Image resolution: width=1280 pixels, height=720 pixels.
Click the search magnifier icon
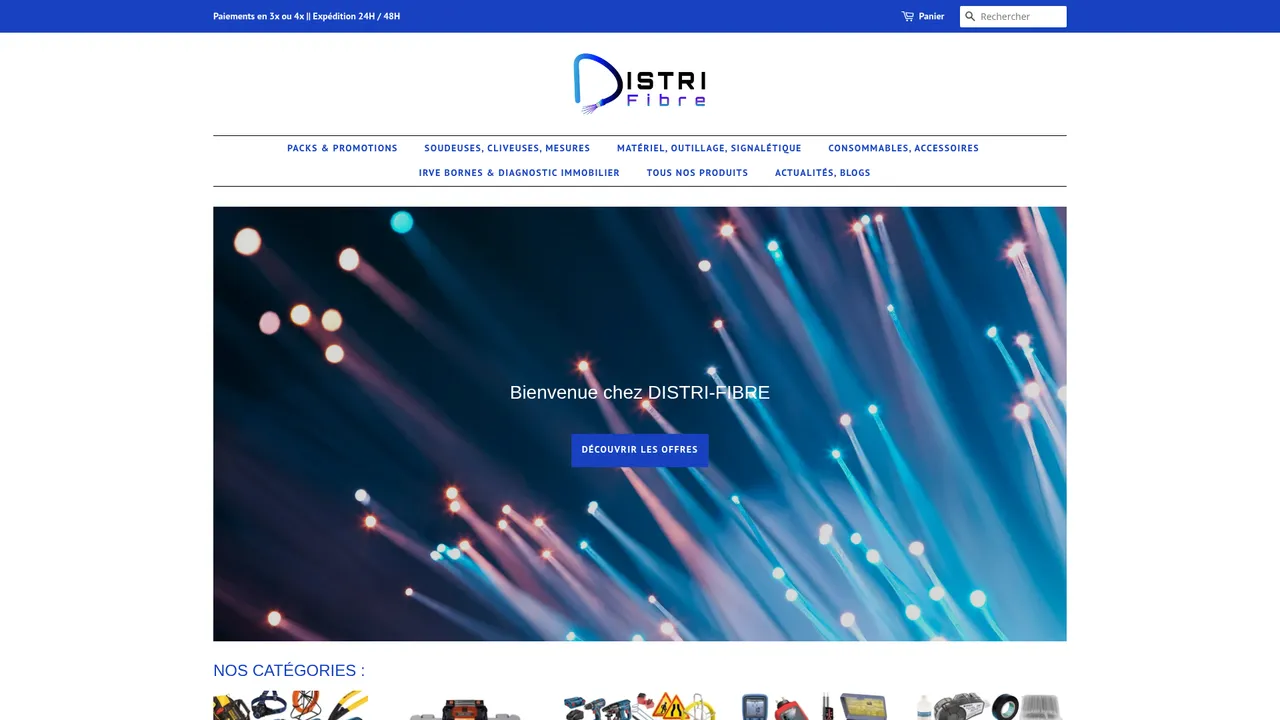970,16
